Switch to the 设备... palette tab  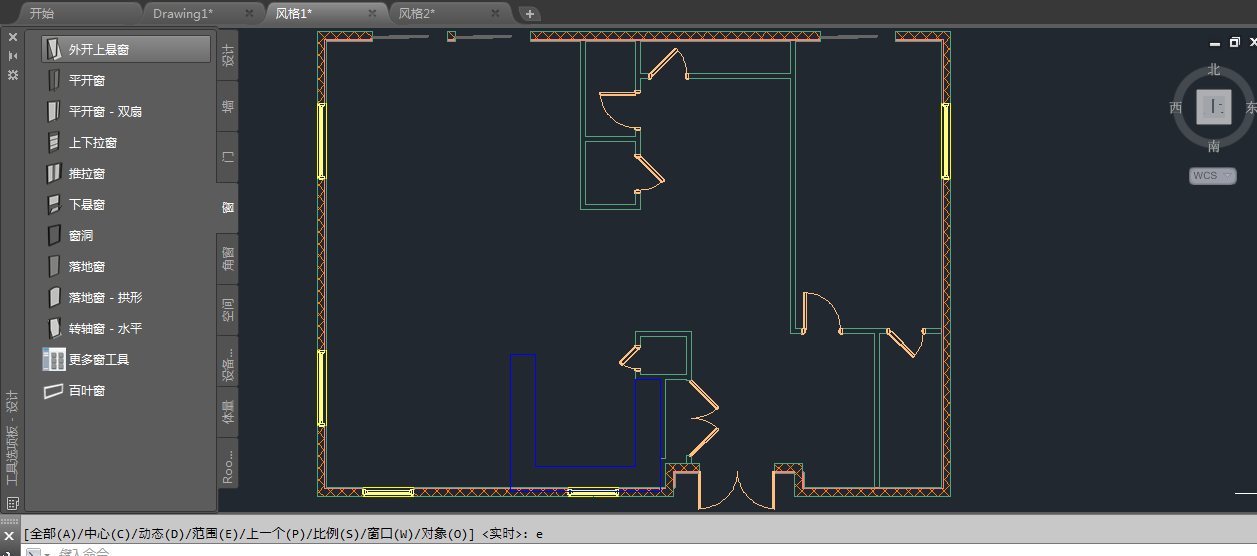pos(228,361)
